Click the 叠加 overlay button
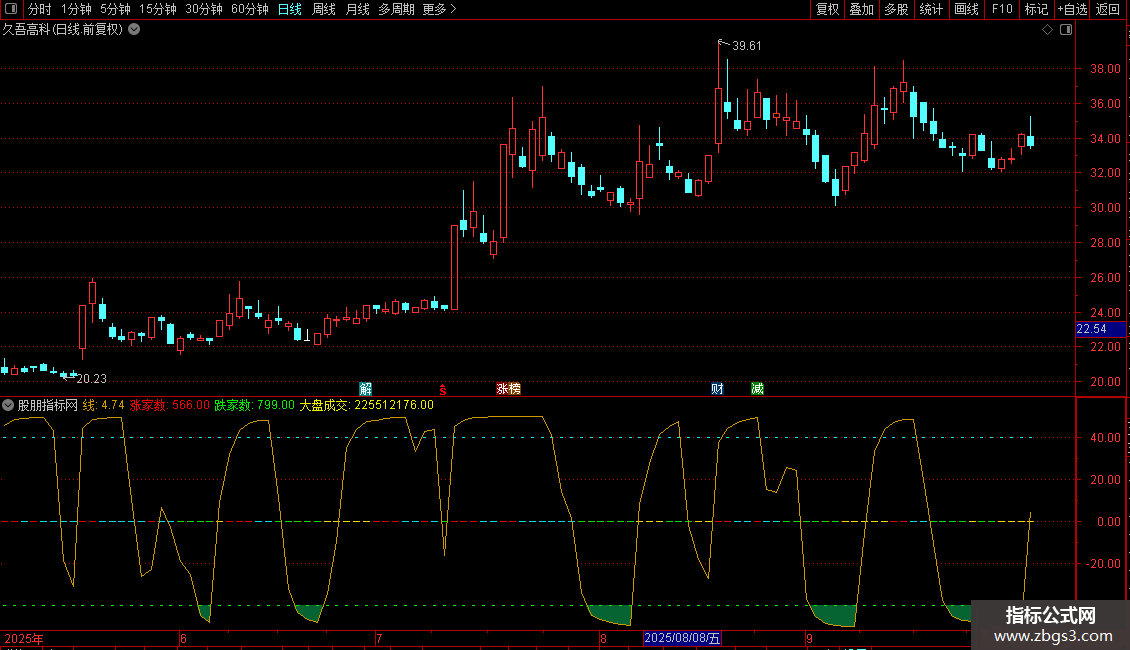This screenshot has width=1130, height=650. (x=861, y=9)
